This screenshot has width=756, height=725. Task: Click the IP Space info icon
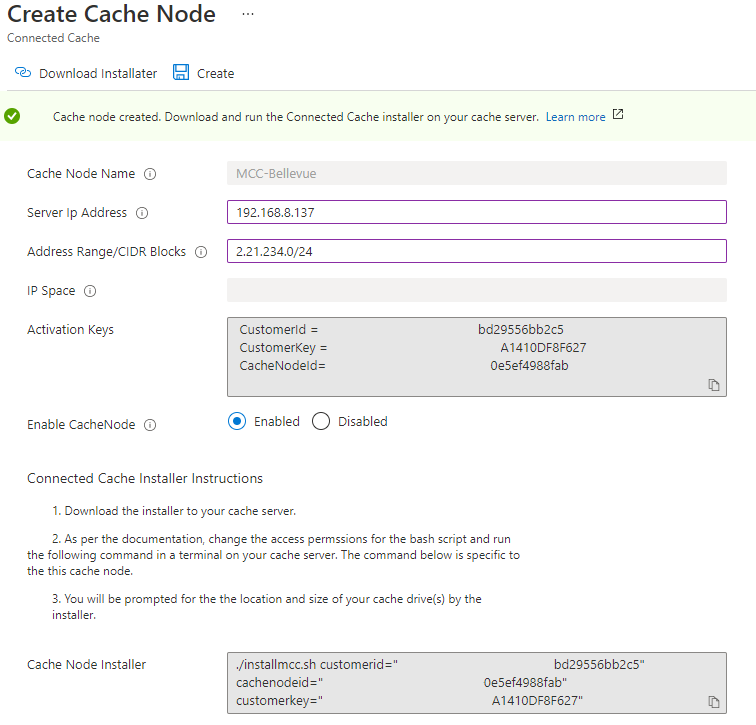[90, 292]
